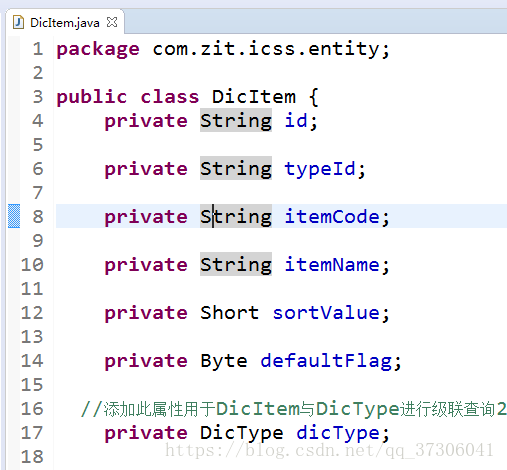
Task: Click 'private' keyword on line 8
Action: tap(146, 217)
